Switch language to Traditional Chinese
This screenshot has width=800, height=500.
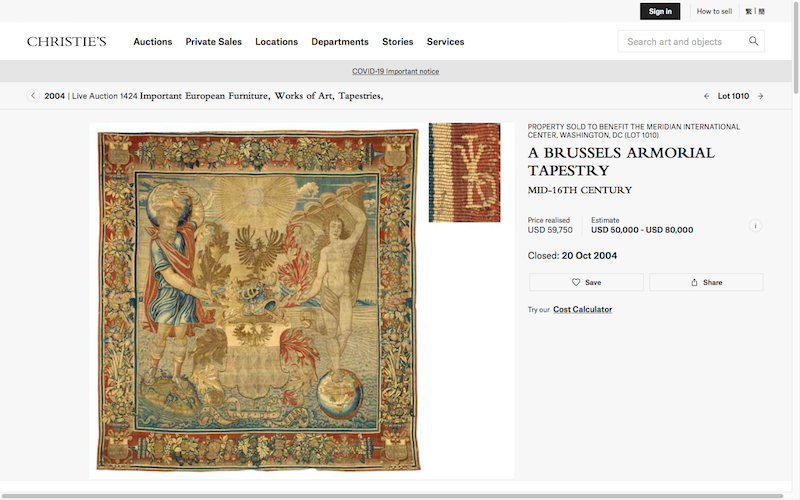click(x=748, y=11)
